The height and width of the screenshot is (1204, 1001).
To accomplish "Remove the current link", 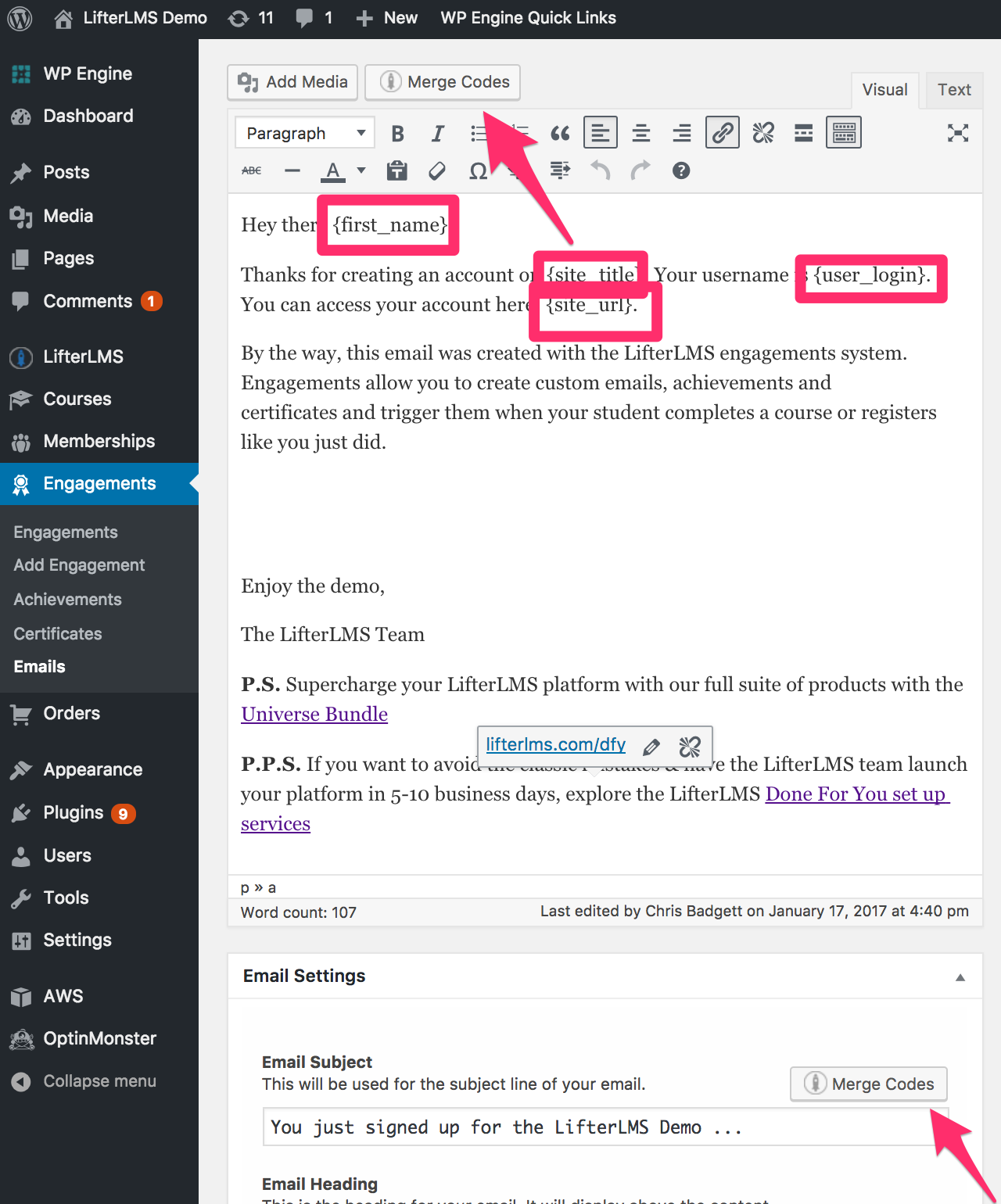I will pos(763,132).
